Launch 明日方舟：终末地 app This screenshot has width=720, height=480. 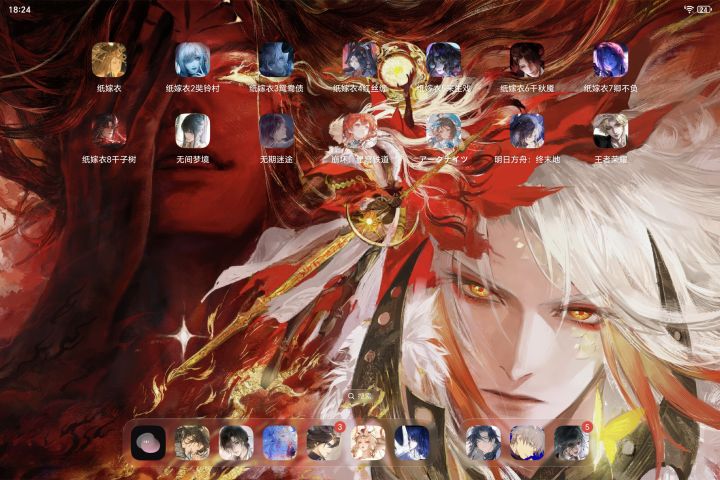pyautogui.click(x=527, y=131)
